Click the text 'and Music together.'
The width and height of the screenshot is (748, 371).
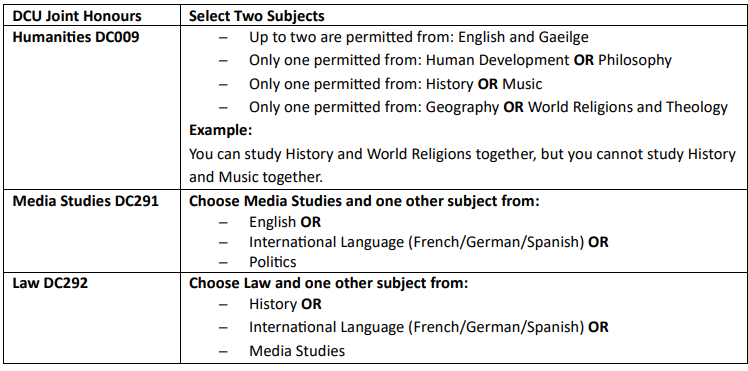(256, 177)
